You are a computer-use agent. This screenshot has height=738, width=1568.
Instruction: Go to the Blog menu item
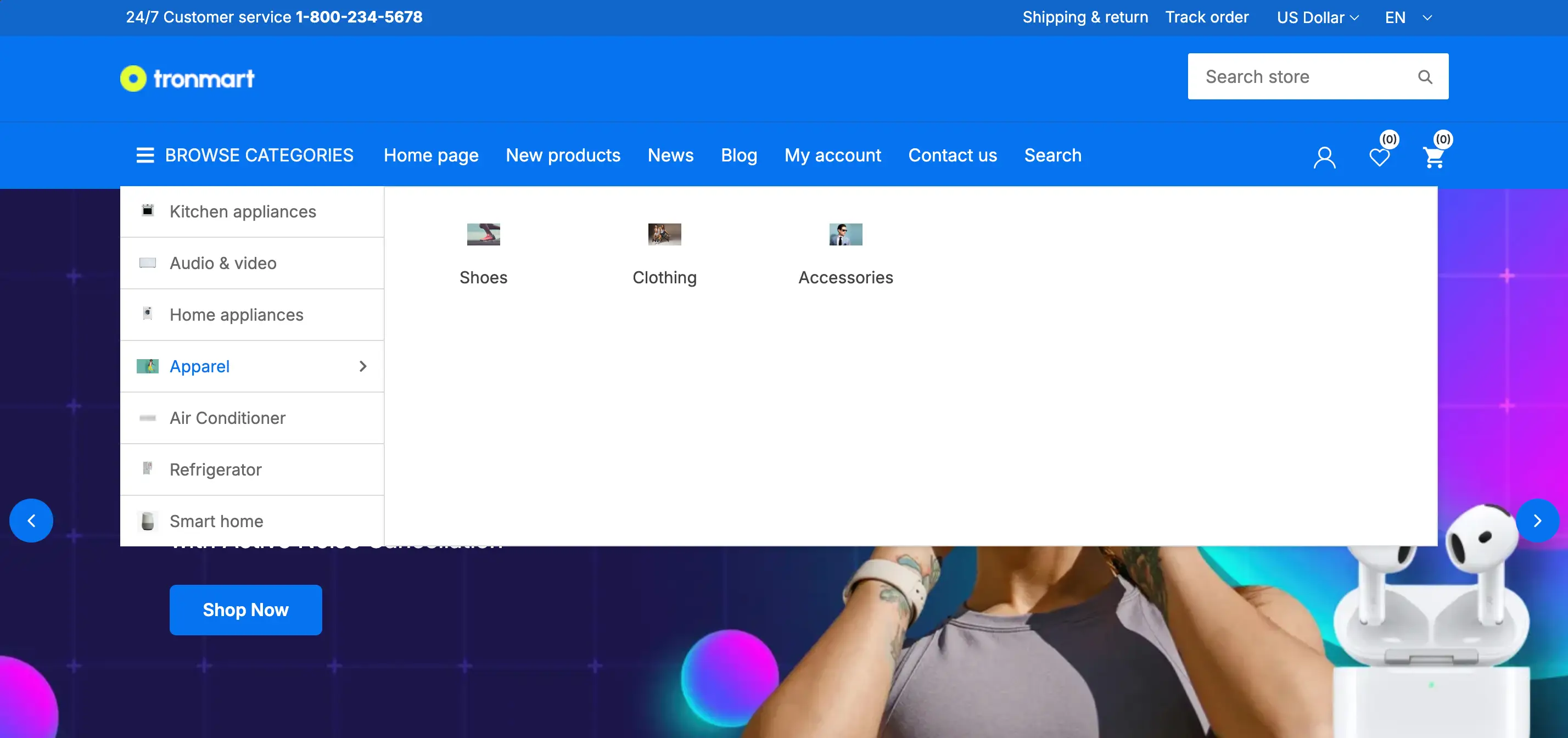[x=738, y=155]
